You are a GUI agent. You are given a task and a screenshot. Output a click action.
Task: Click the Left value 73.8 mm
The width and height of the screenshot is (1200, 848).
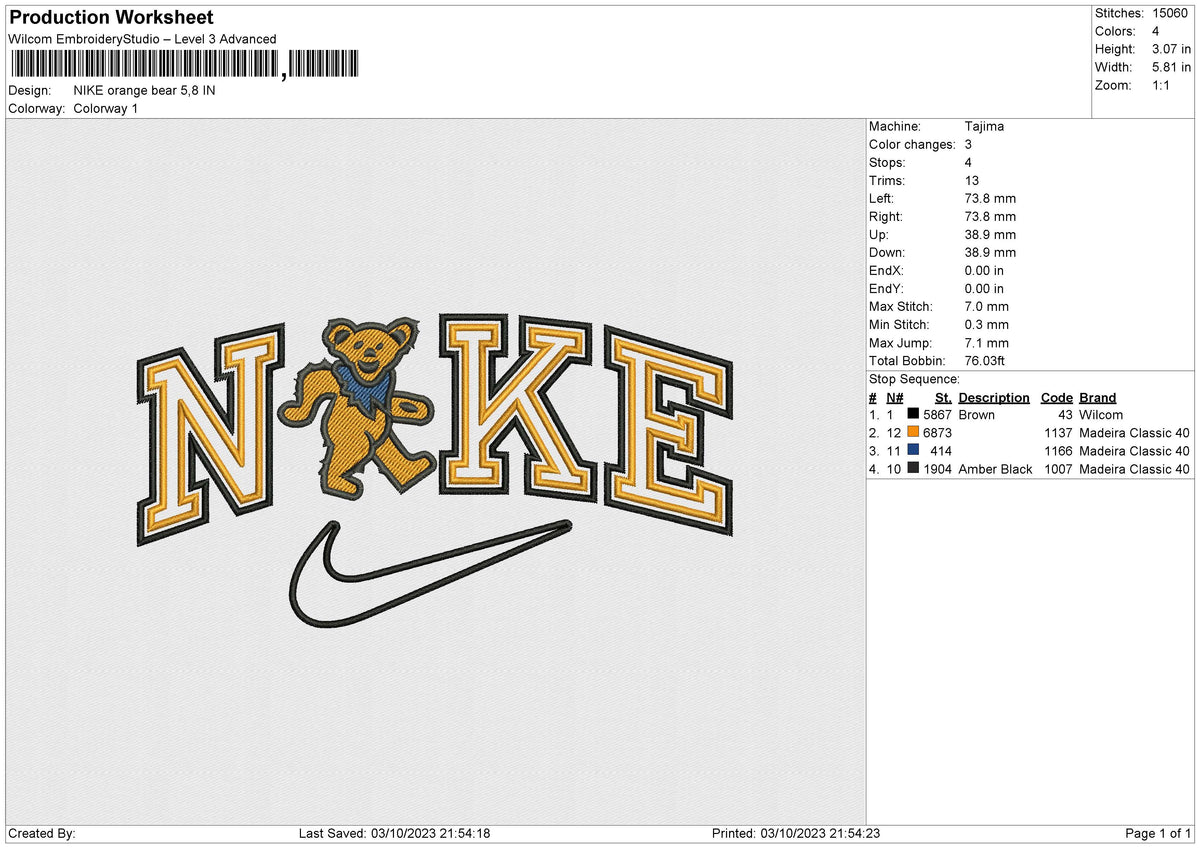[x=990, y=199]
